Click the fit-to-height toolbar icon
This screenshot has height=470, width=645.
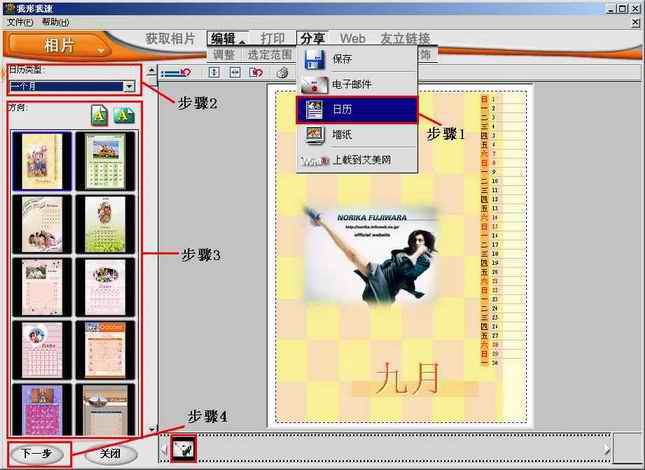[x=214, y=72]
